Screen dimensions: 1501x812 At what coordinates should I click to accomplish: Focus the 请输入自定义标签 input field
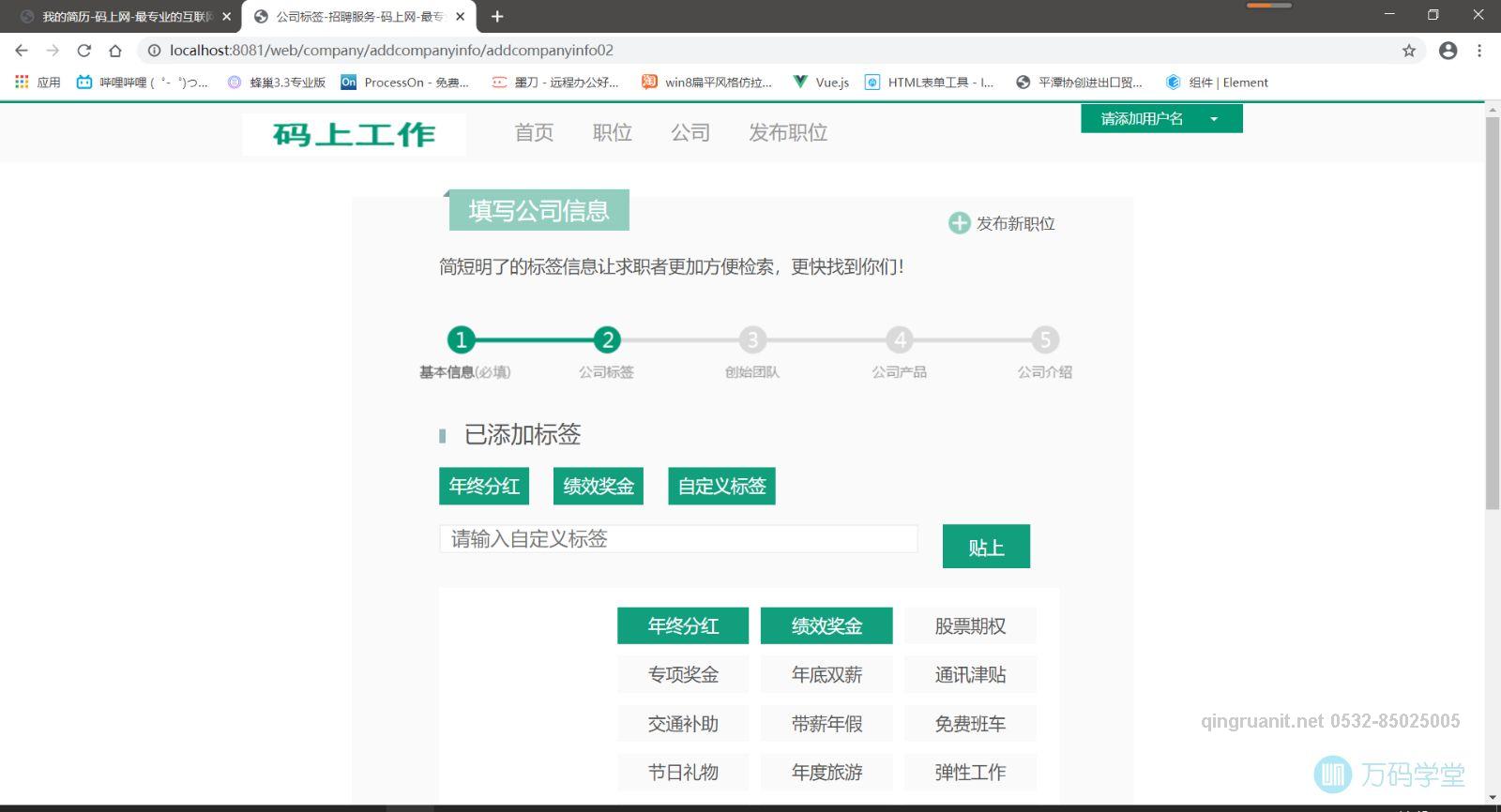678,539
